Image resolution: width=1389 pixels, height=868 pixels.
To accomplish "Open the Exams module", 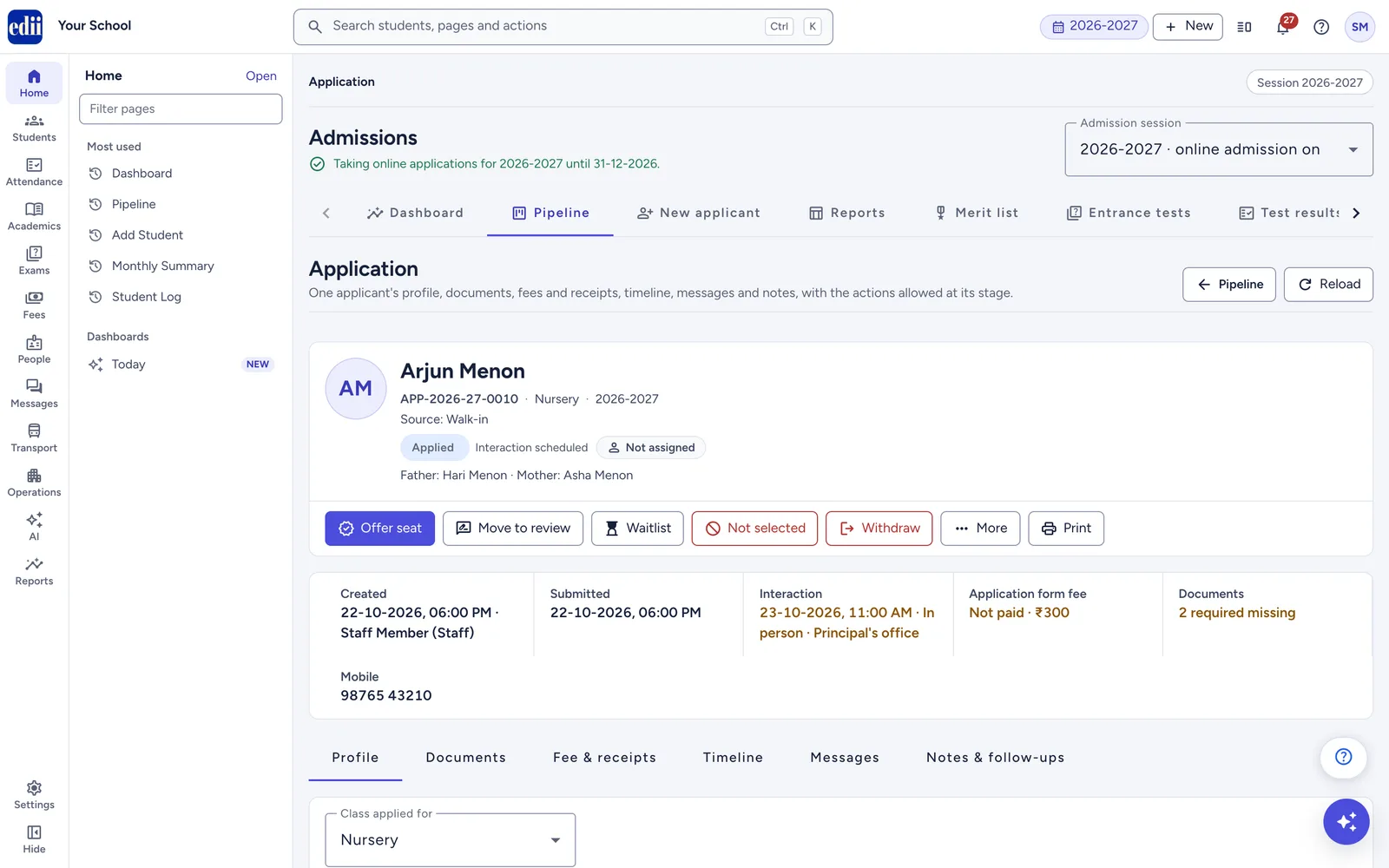I will (x=34, y=260).
